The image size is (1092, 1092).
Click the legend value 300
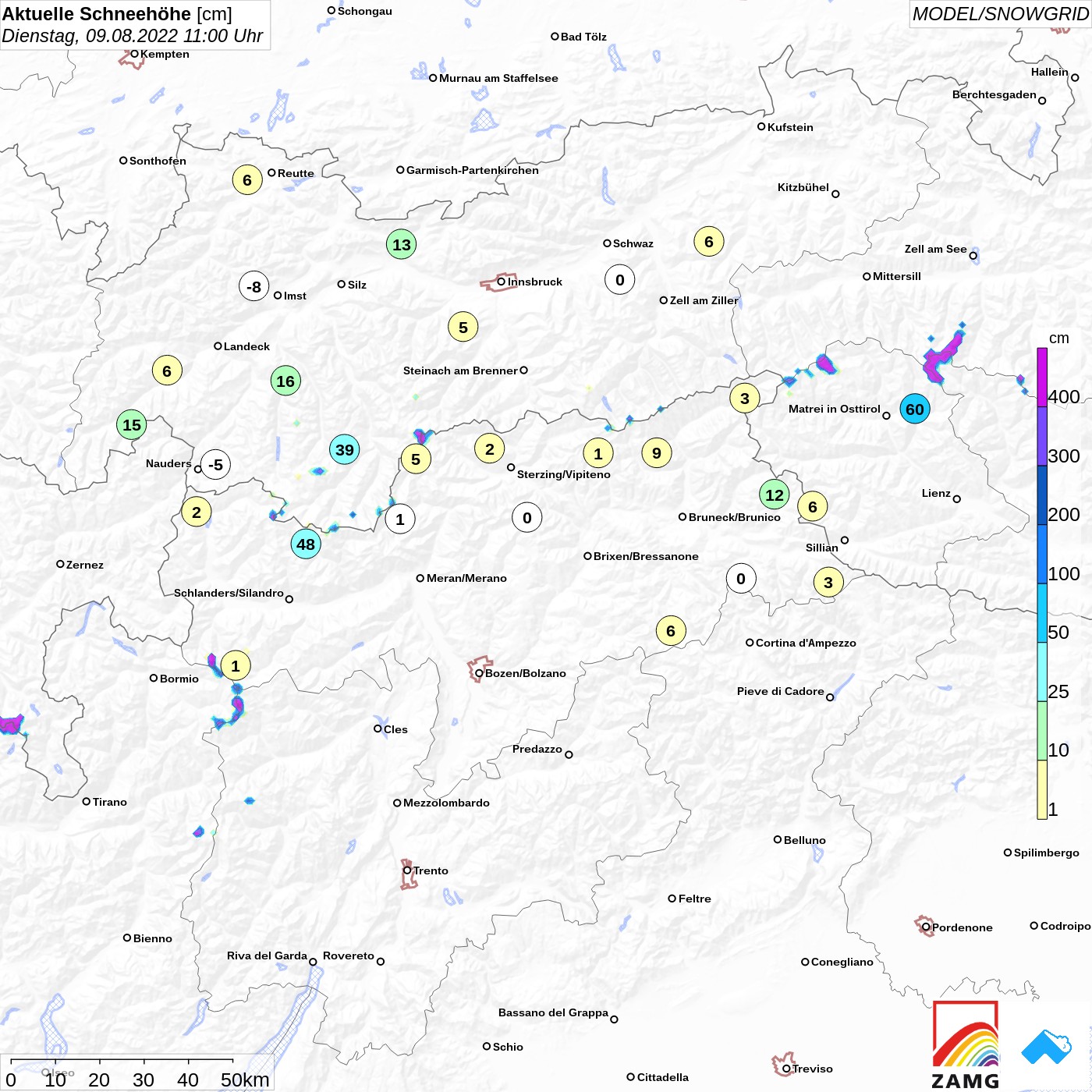click(x=1064, y=456)
